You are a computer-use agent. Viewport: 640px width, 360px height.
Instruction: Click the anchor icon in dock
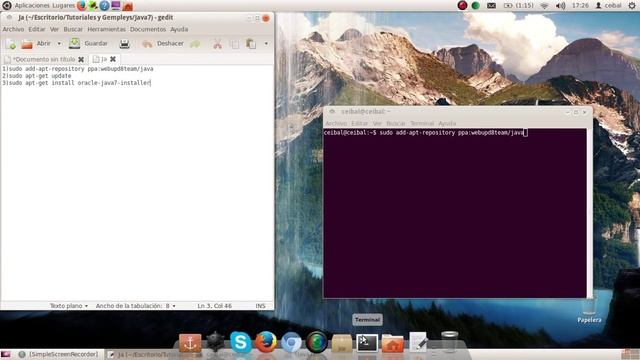coord(190,343)
